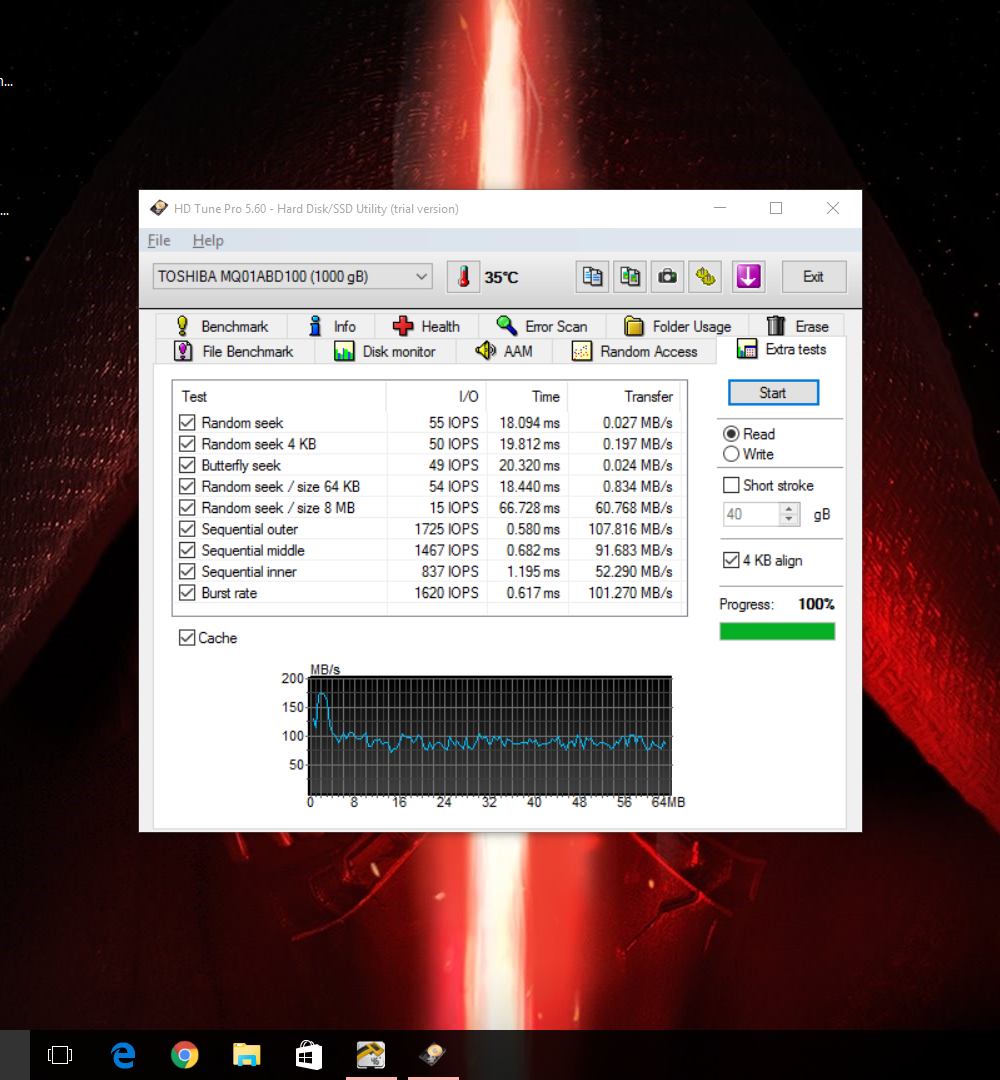The image size is (1000, 1080).
Task: Click the transfer rate graph
Action: coord(490,736)
